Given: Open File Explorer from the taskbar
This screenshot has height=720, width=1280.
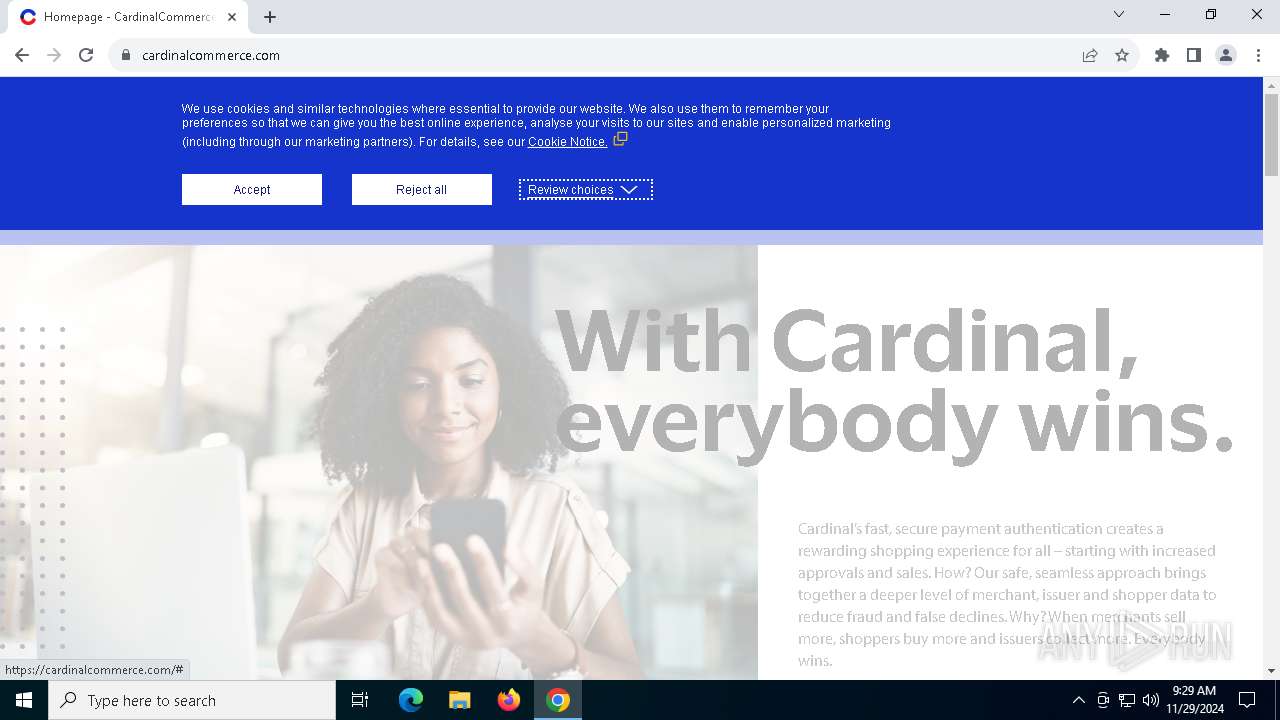Looking at the screenshot, I should [460, 700].
